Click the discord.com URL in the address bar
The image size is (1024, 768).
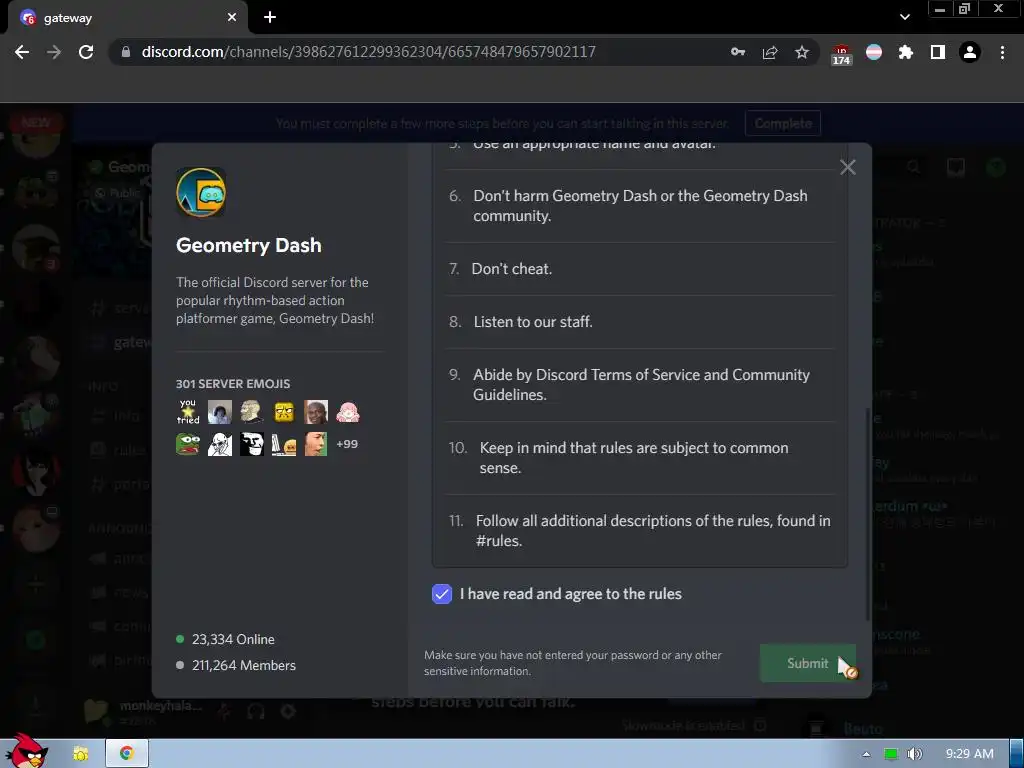pyautogui.click(x=368, y=52)
